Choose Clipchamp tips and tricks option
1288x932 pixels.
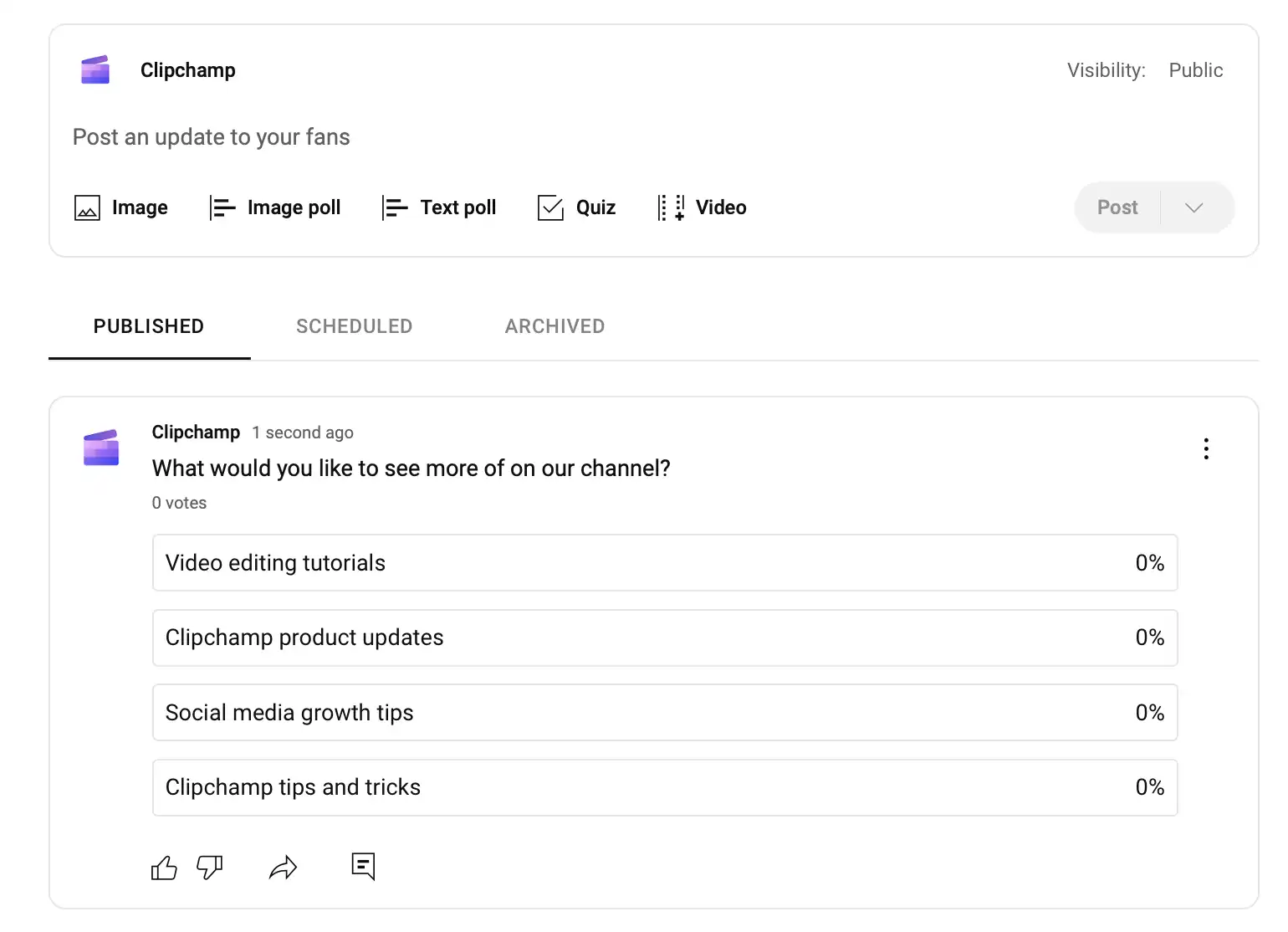click(x=665, y=787)
